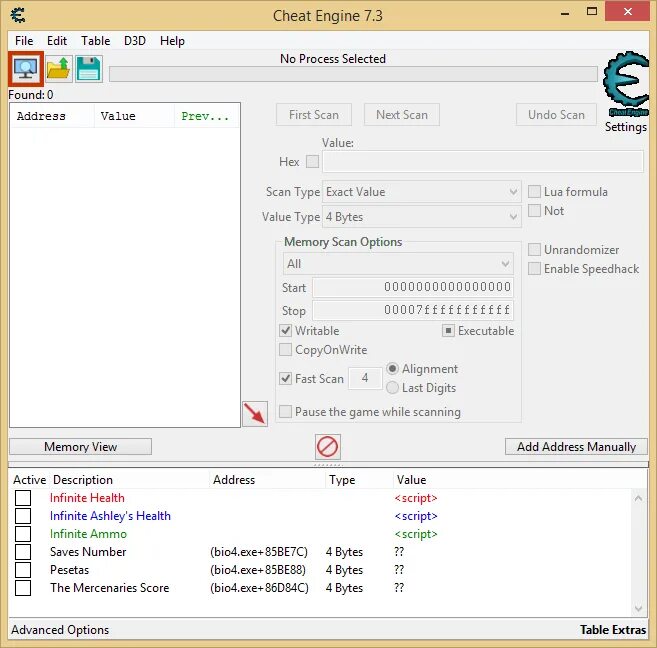Toggle the Fast Scan checkbox

click(285, 378)
